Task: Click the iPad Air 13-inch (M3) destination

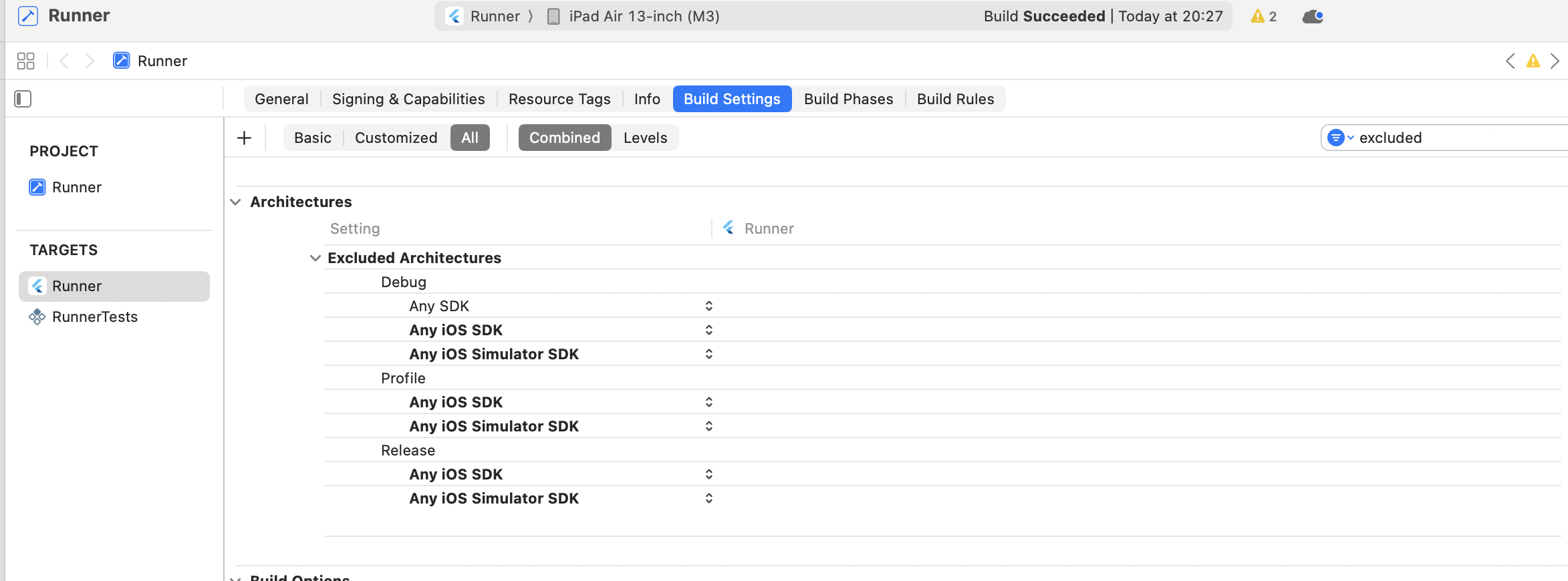Action: [643, 16]
